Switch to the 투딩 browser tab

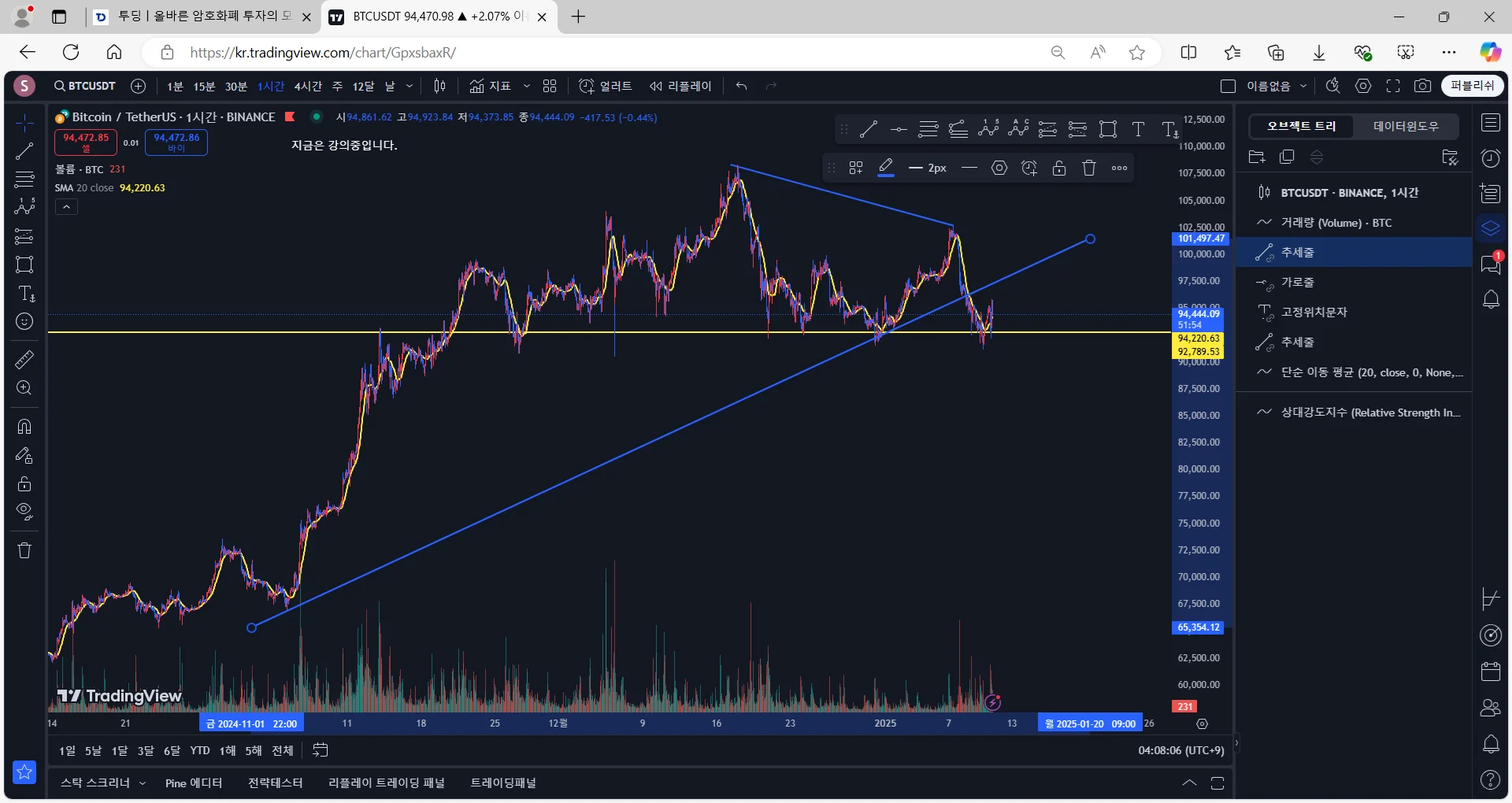coord(204,17)
